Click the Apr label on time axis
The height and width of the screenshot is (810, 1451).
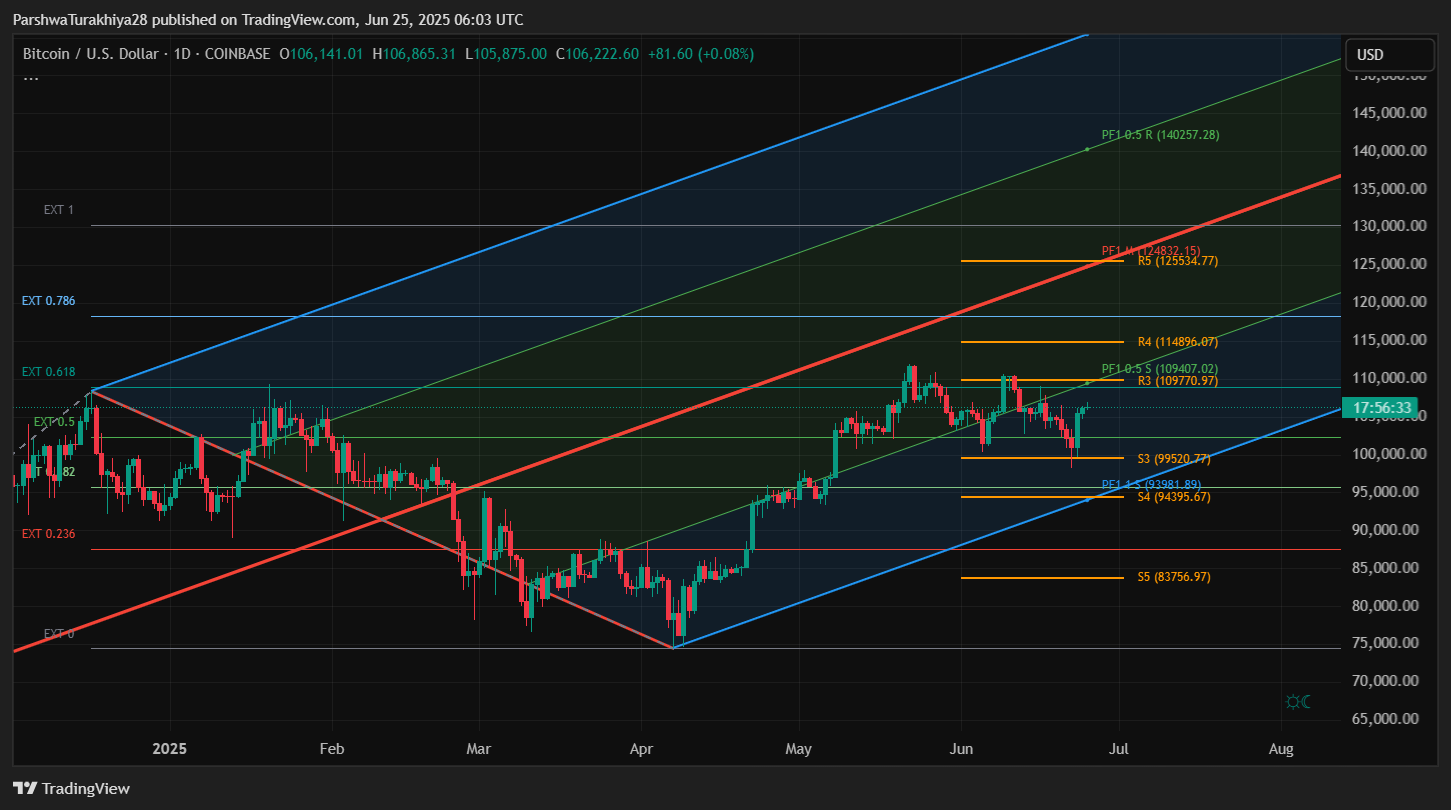(640, 748)
